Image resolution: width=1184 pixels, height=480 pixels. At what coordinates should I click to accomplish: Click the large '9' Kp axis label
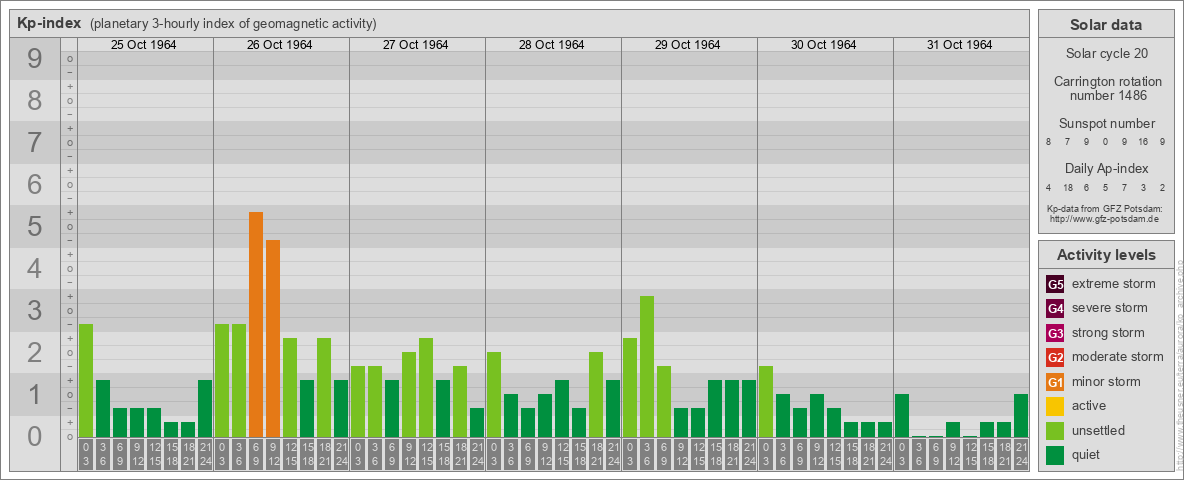point(35,59)
